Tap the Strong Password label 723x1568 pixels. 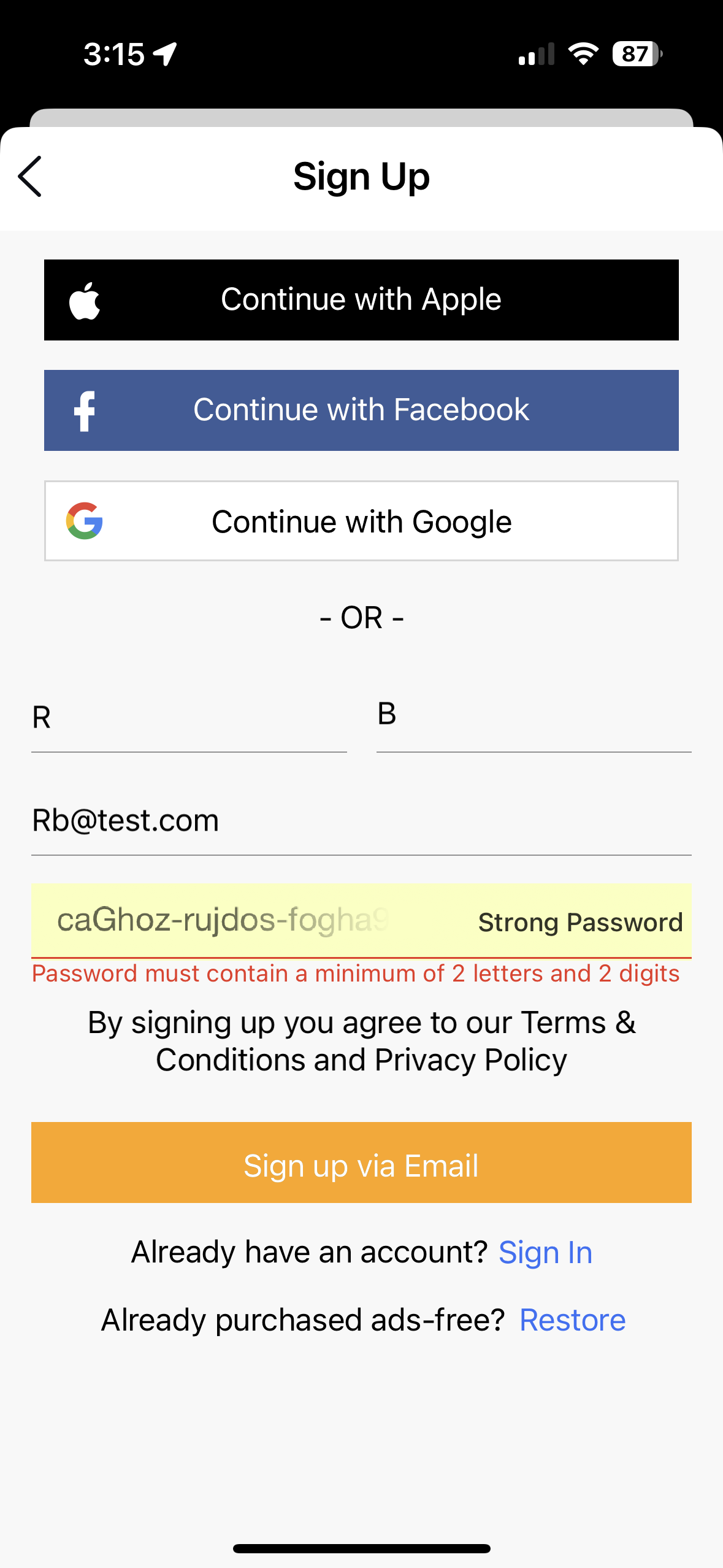point(580,922)
